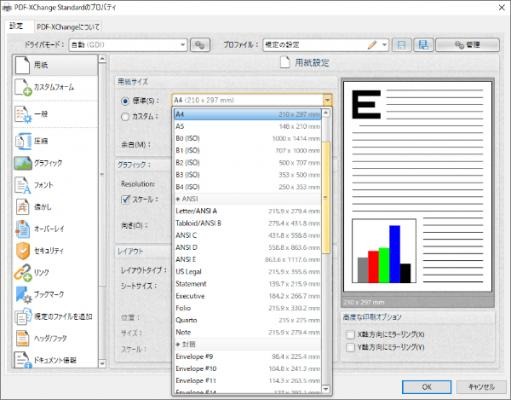Select the 圧縮 compression icon in sidebar
The image size is (511, 400).
click(23, 141)
